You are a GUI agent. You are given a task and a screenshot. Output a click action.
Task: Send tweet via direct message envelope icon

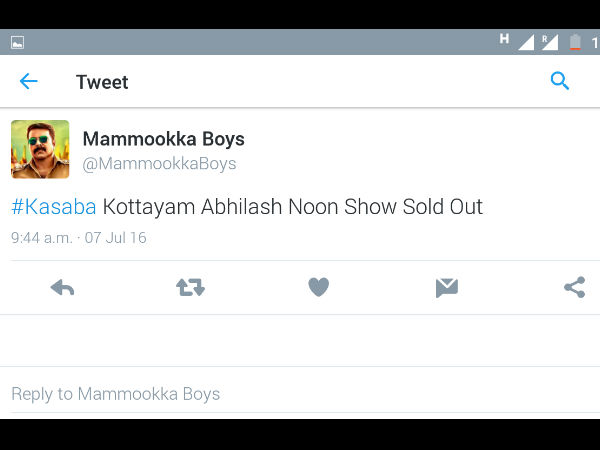446,288
